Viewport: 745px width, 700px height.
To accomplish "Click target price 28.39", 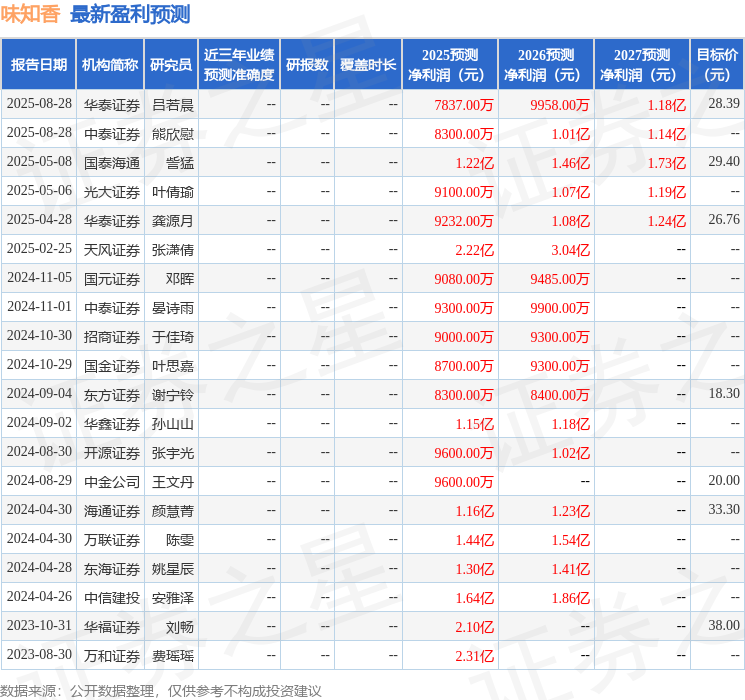I will pos(724,104).
